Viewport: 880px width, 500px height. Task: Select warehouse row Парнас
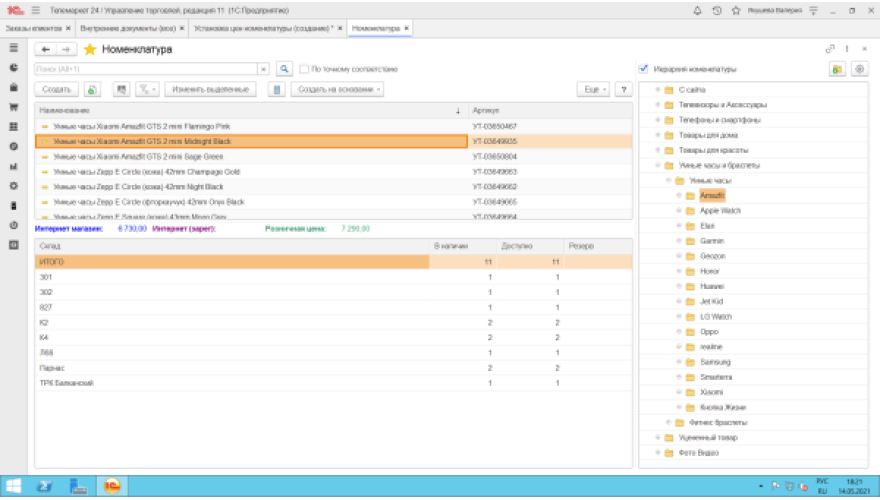point(333,368)
